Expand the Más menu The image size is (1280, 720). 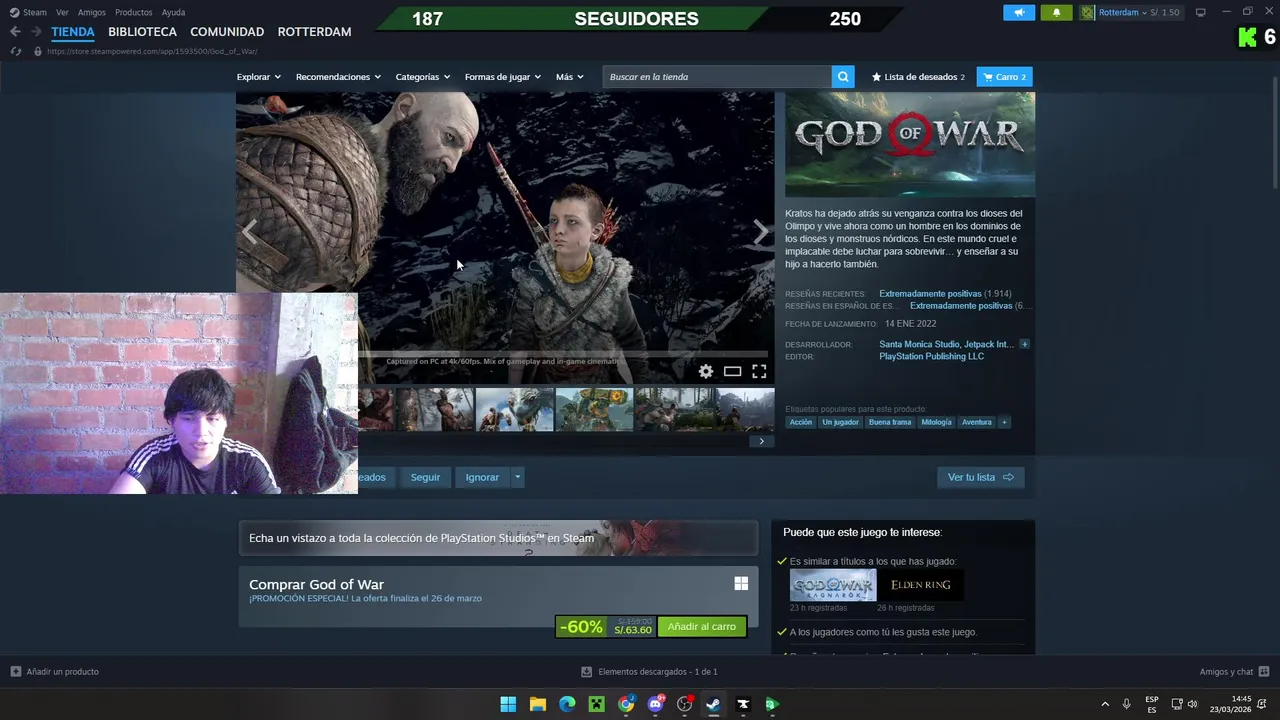[570, 77]
